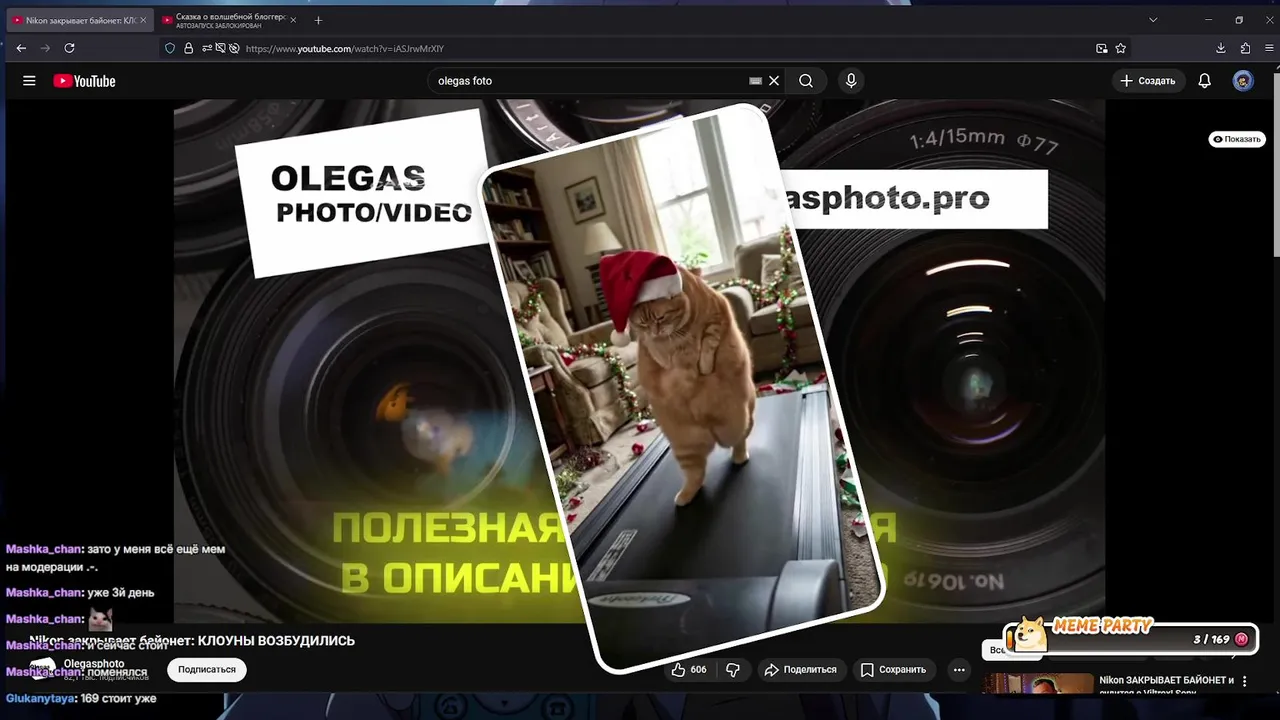
Task: Click the browser back arrow
Action: 21,48
